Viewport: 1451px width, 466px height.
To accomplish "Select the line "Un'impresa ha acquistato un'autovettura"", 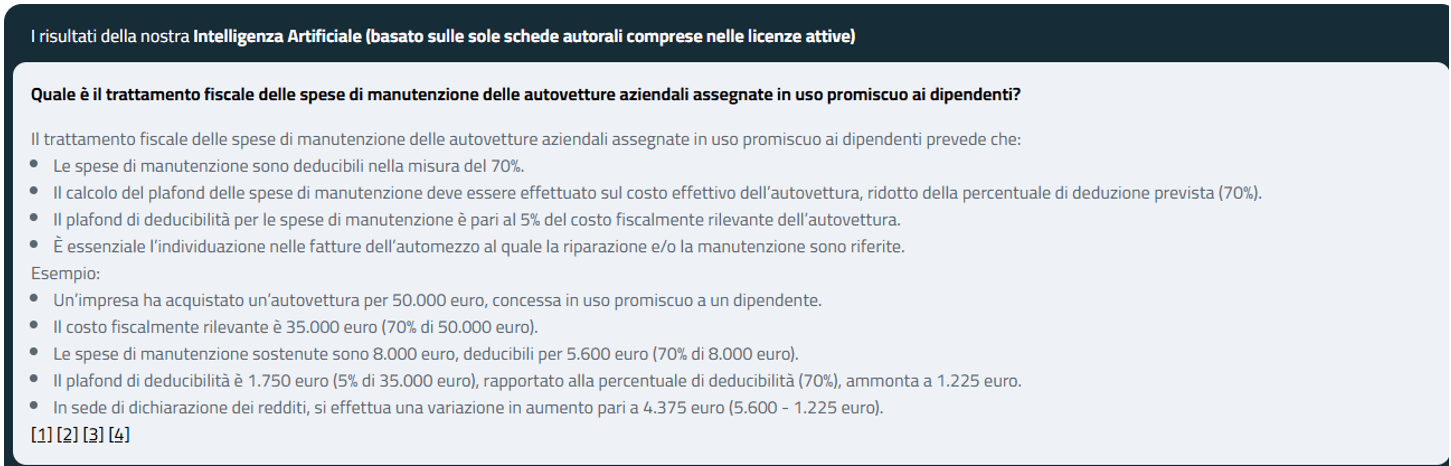I will pos(437,300).
